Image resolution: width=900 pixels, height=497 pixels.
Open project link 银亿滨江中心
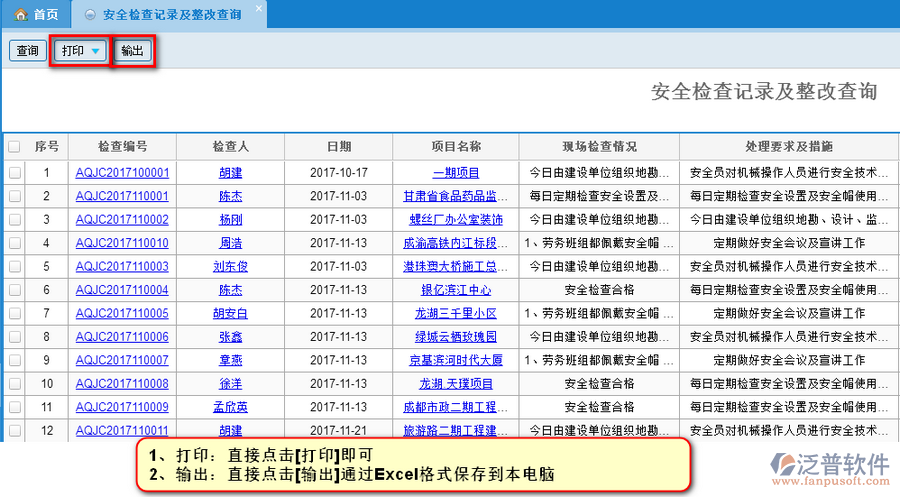(x=455, y=290)
